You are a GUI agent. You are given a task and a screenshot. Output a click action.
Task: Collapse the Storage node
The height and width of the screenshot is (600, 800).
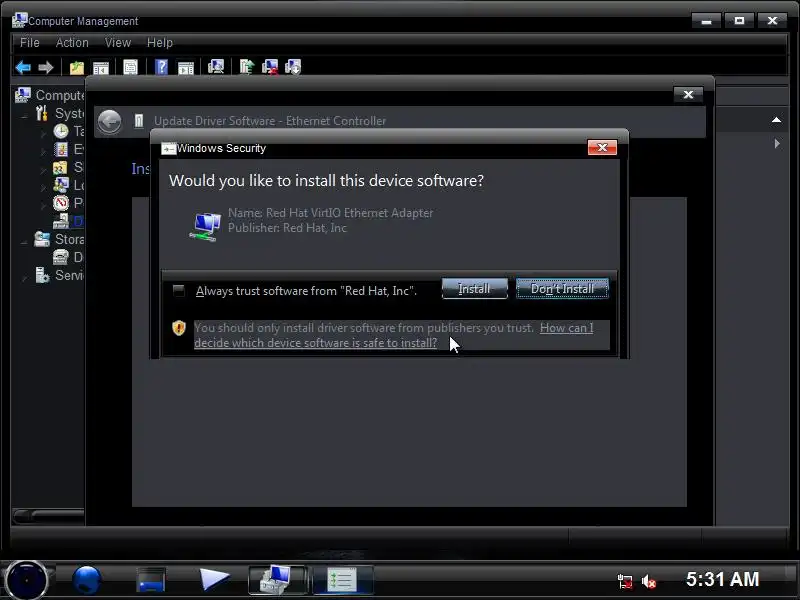coord(24,242)
